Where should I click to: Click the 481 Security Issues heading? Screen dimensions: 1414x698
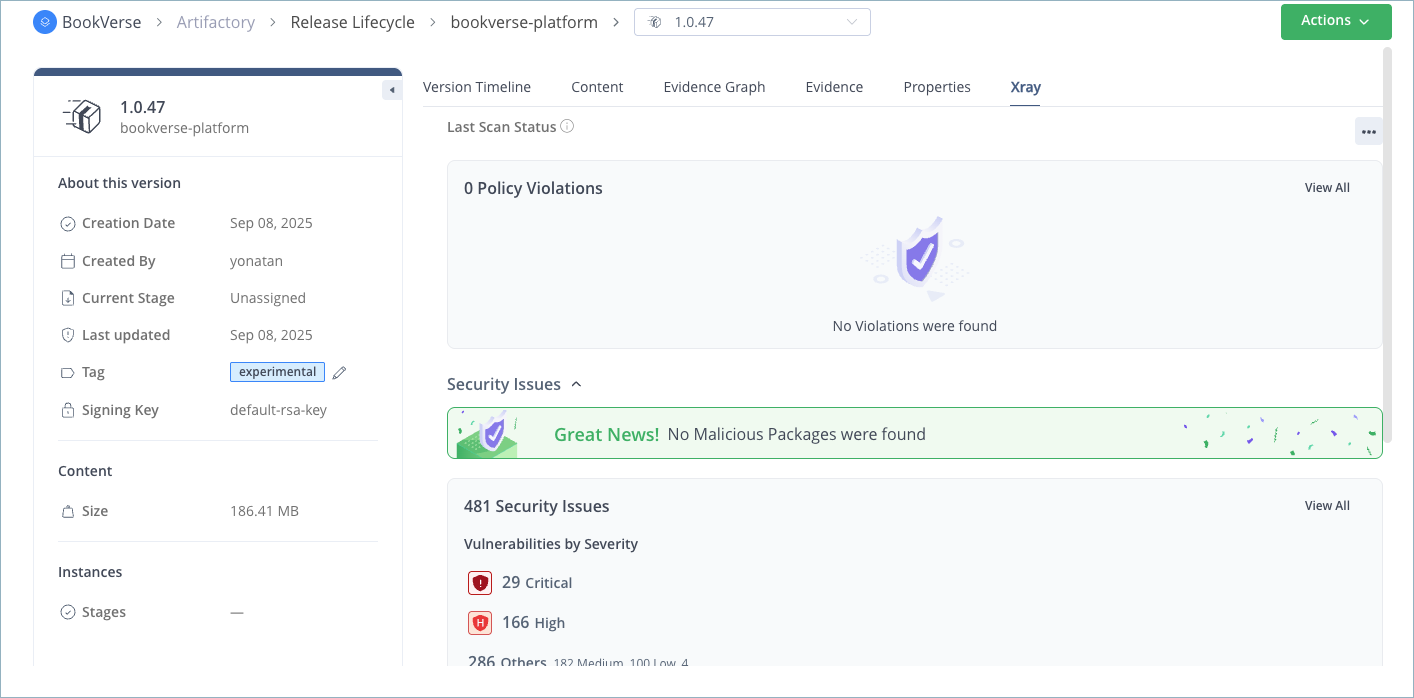pos(537,506)
